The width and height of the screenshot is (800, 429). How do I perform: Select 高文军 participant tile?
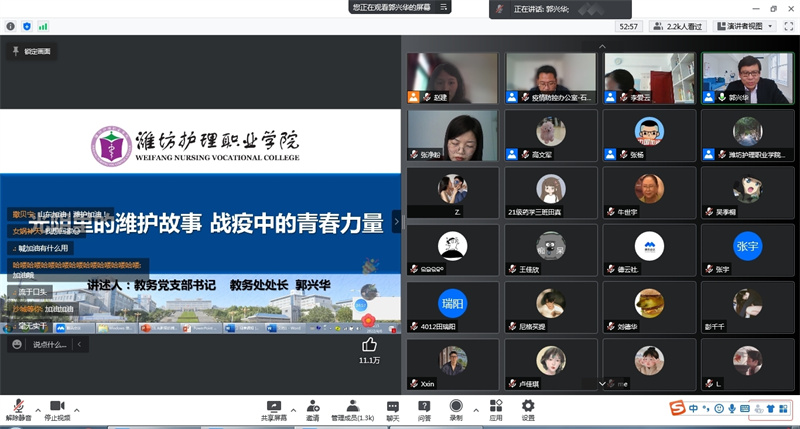pyautogui.click(x=551, y=136)
